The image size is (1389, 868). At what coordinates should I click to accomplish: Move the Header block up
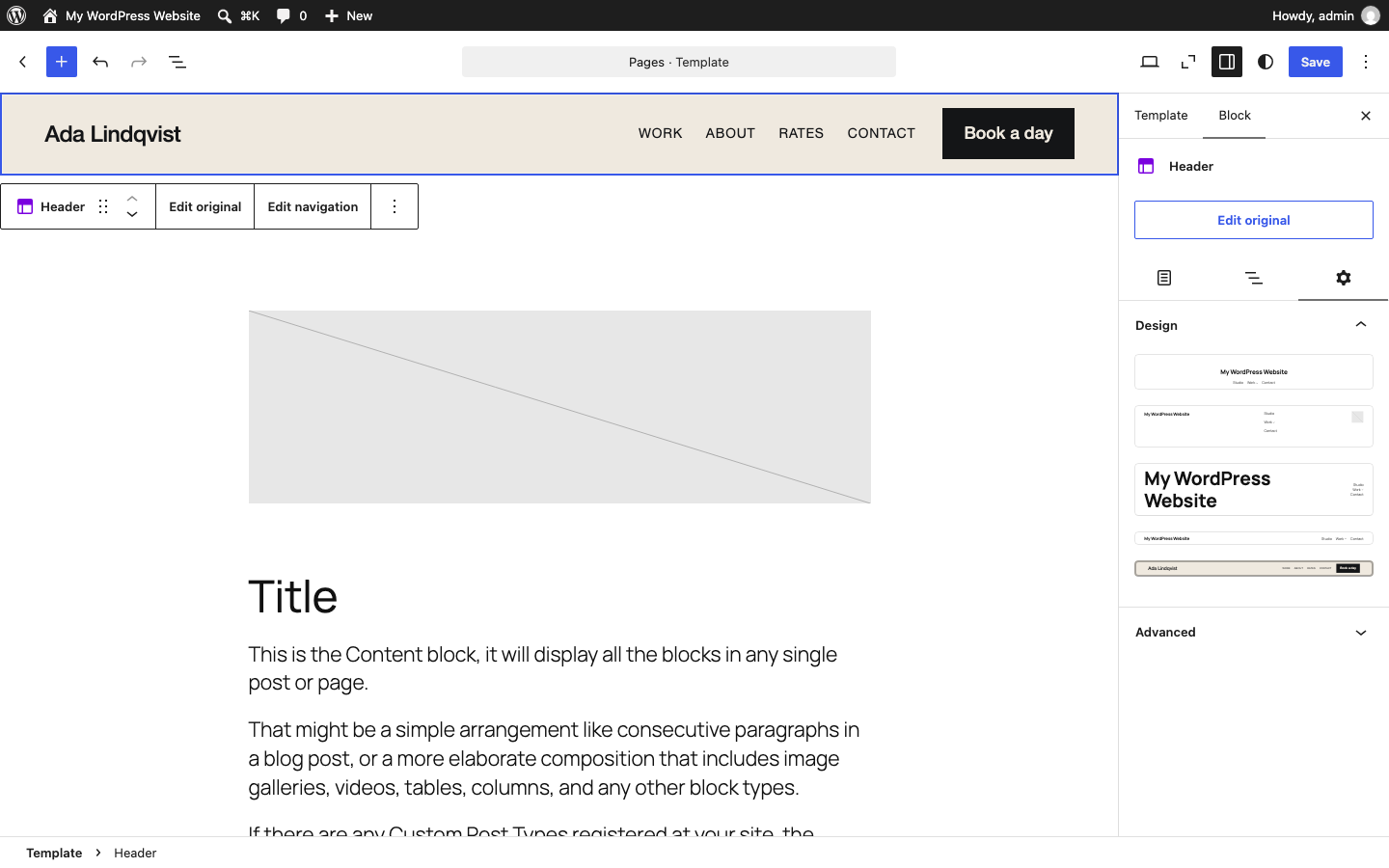132,198
